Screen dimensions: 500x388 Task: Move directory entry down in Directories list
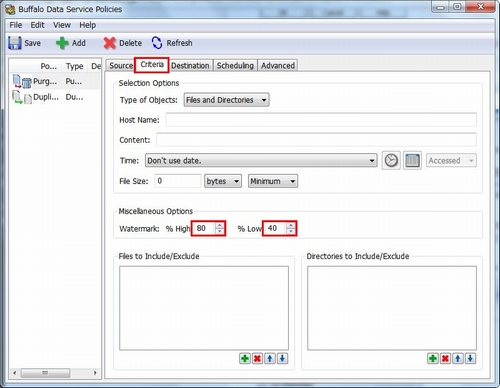point(470,359)
